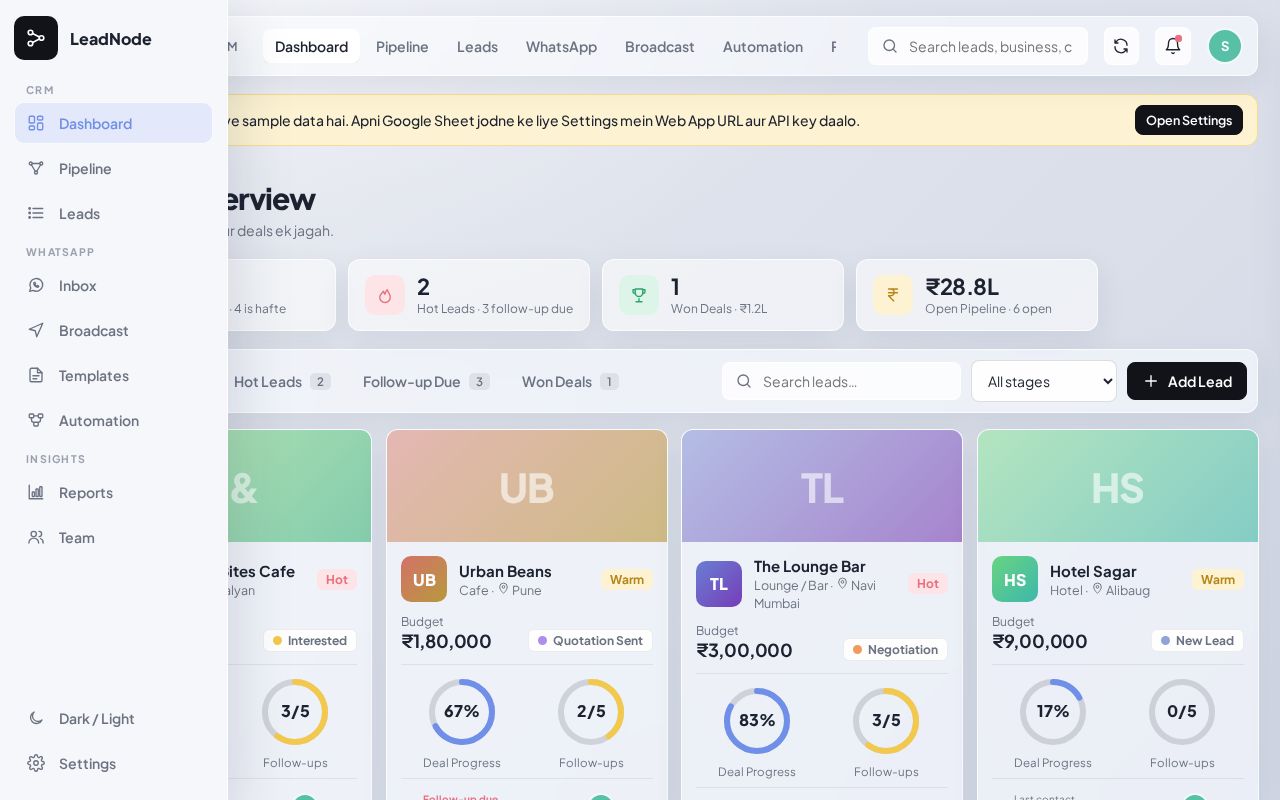The height and width of the screenshot is (800, 1280).
Task: Click the Open Pipeline rupee icon
Action: point(893,295)
